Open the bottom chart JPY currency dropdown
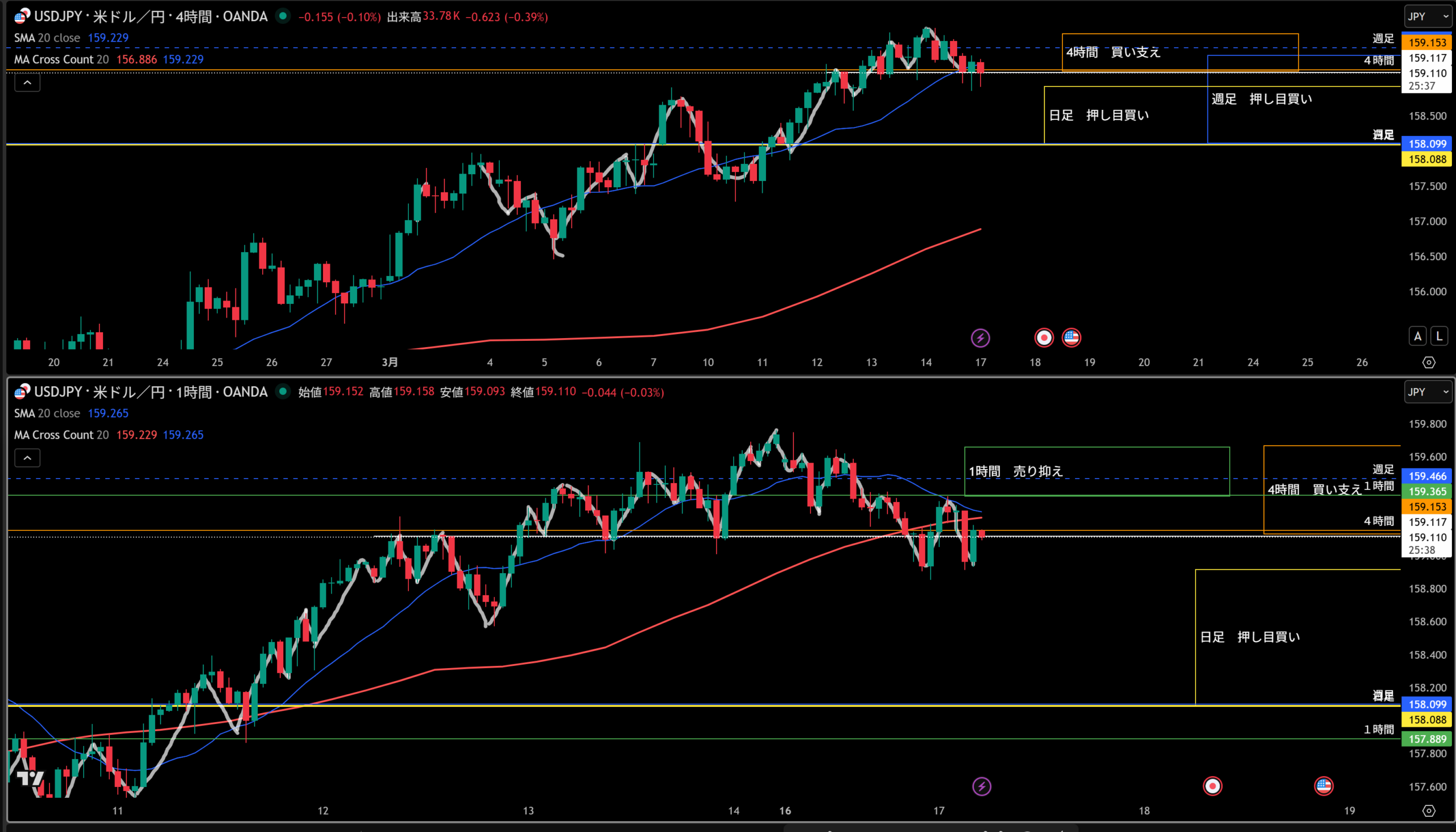 [1428, 392]
